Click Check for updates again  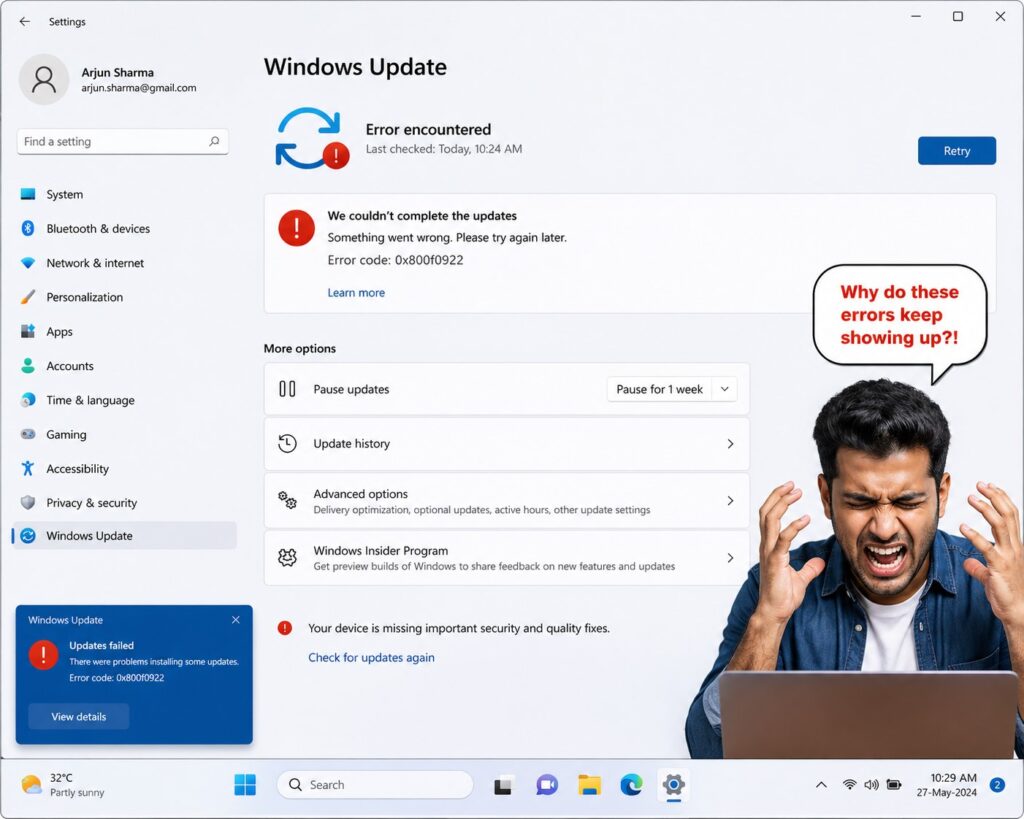click(x=371, y=657)
